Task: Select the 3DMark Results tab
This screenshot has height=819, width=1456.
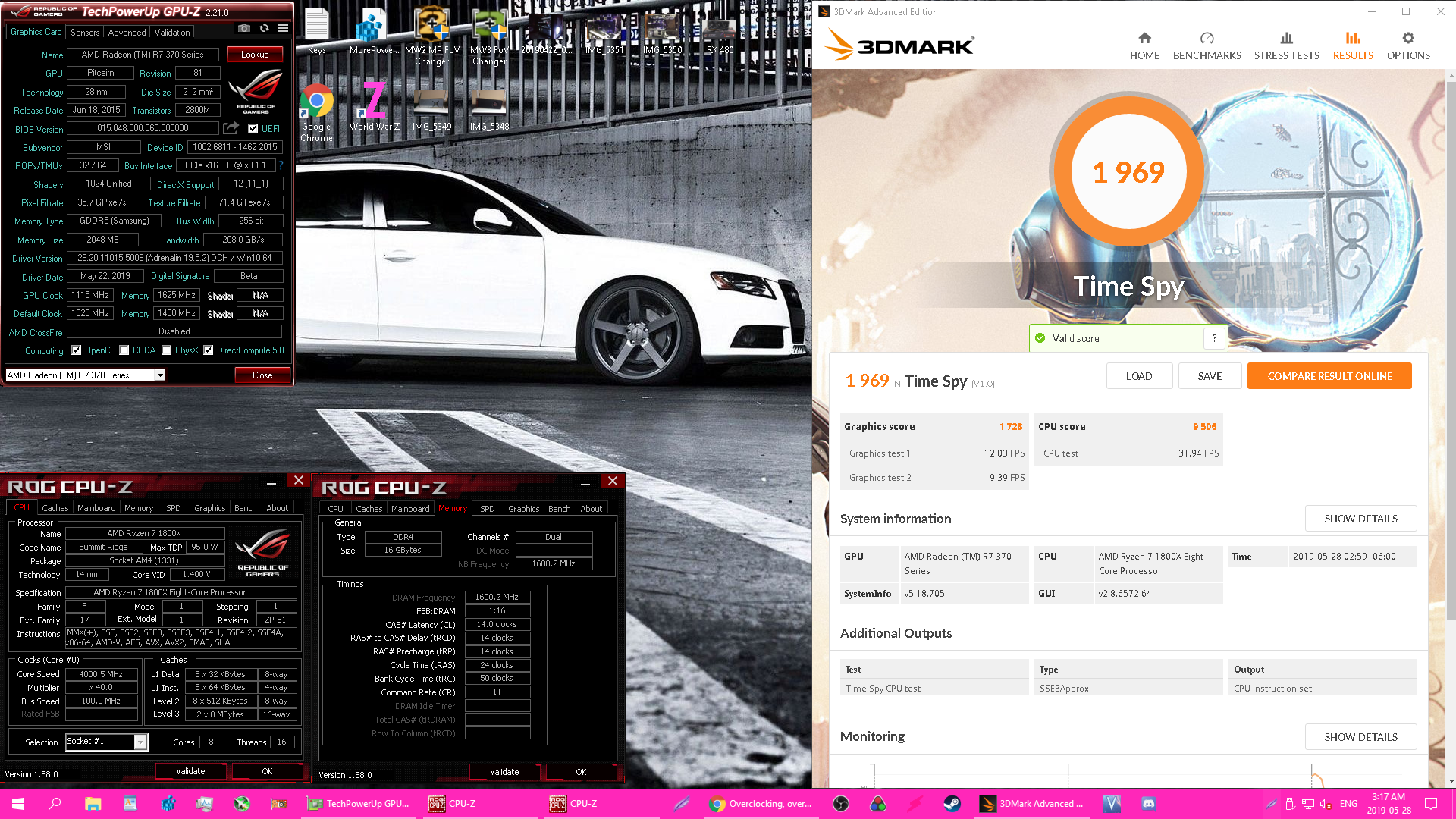Action: 1353,46
